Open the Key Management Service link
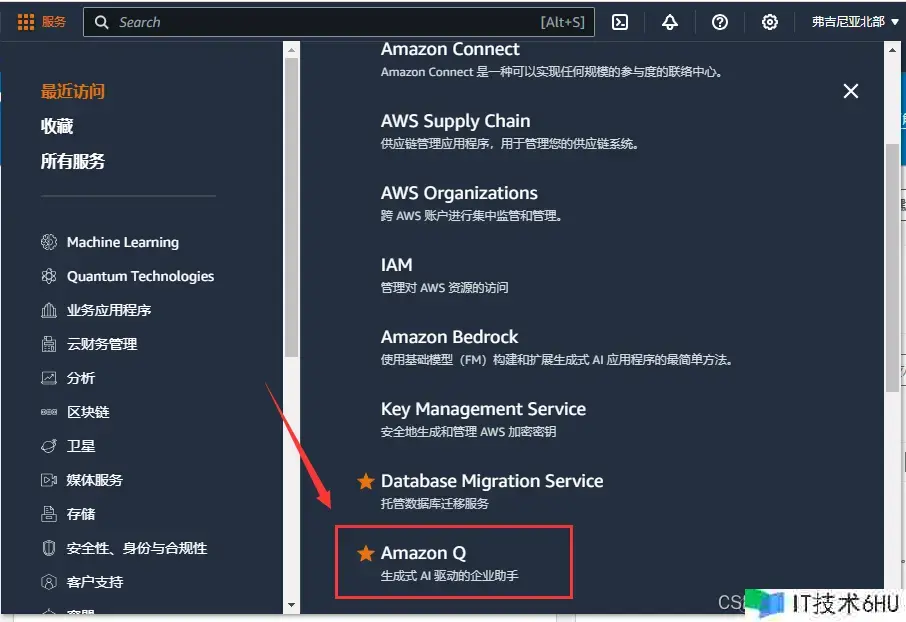906x622 pixels. tap(483, 409)
